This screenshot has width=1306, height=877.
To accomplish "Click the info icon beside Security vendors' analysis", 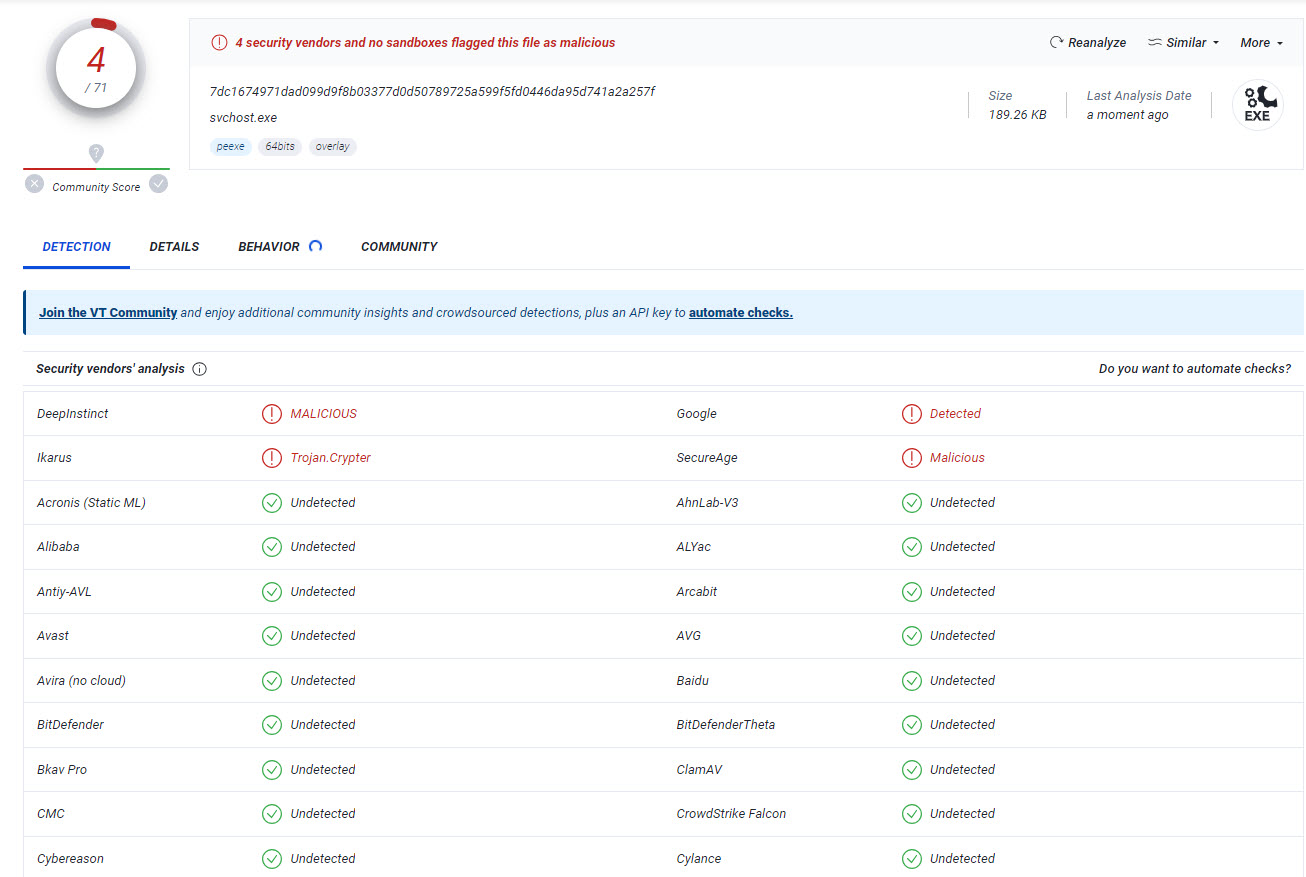I will pos(199,369).
